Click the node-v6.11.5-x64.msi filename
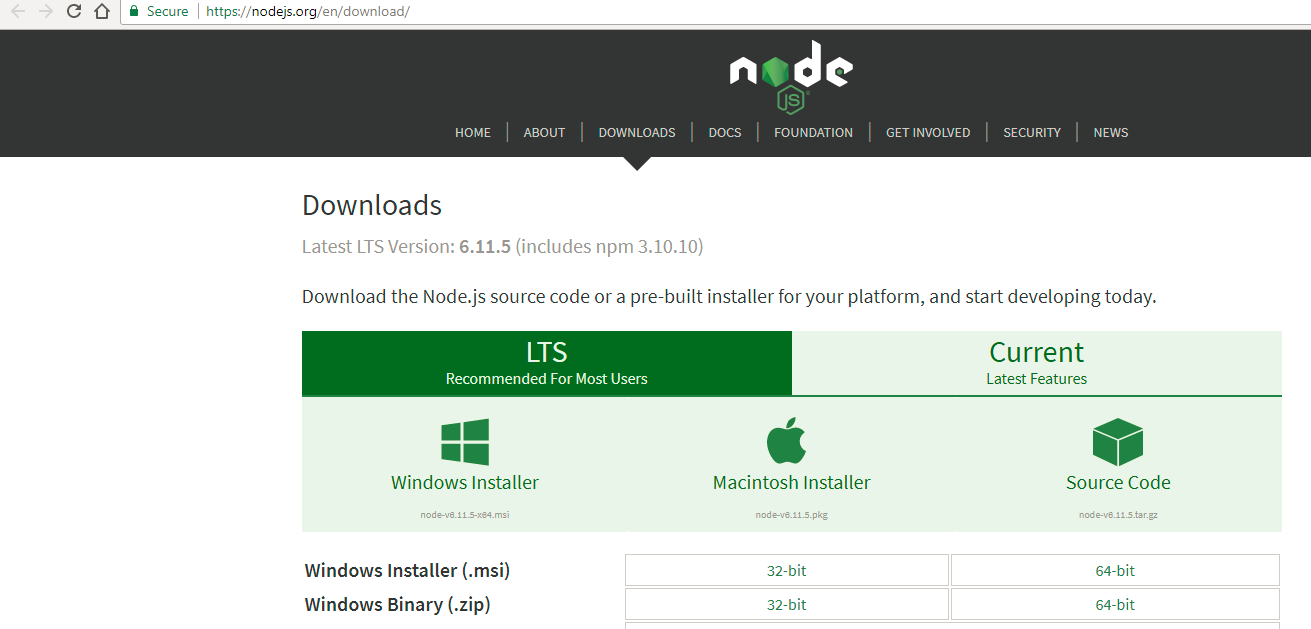 click(465, 515)
